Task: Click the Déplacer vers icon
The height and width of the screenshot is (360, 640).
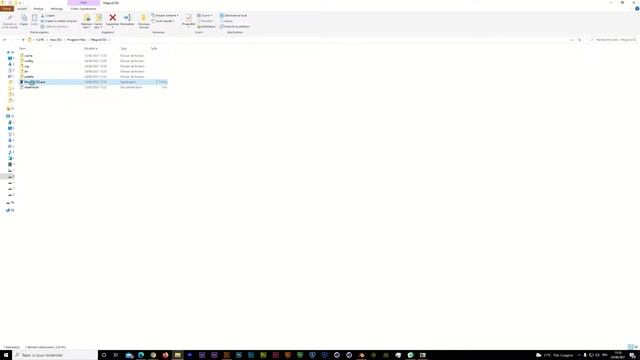Action: coord(87,18)
